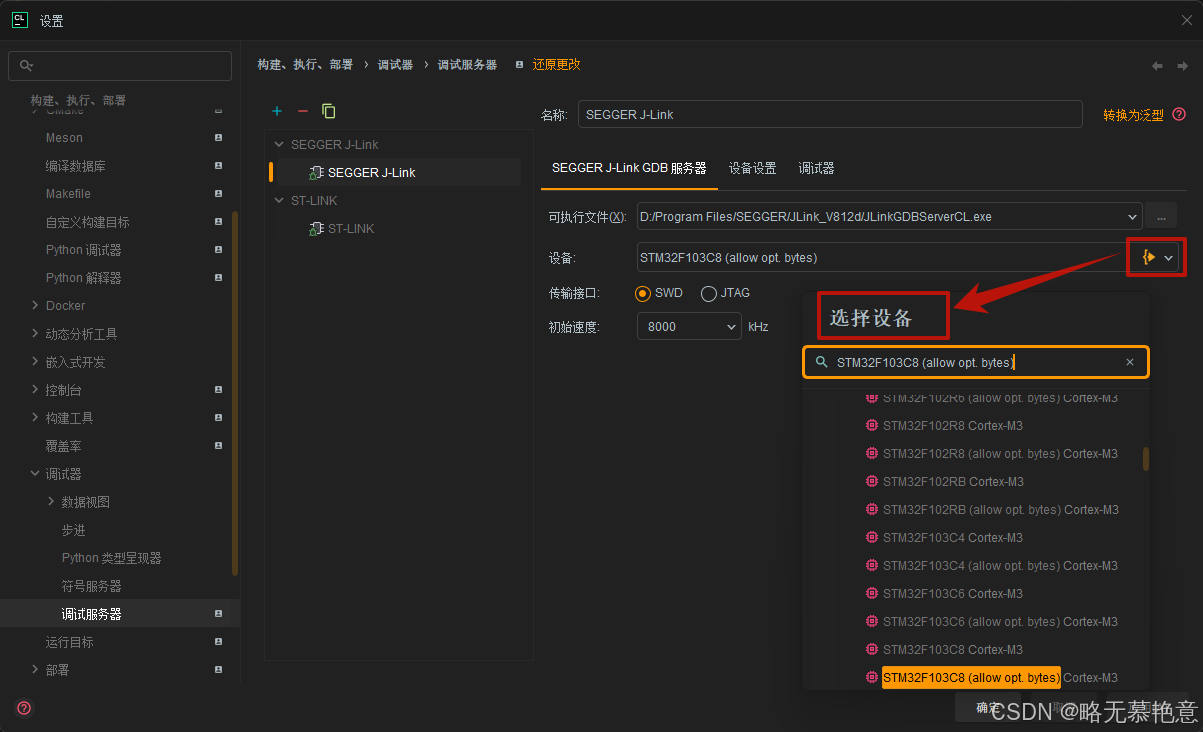This screenshot has width=1203, height=732.
Task: Expand the 嵌入式开发 node
Action: pyautogui.click(x=35, y=362)
